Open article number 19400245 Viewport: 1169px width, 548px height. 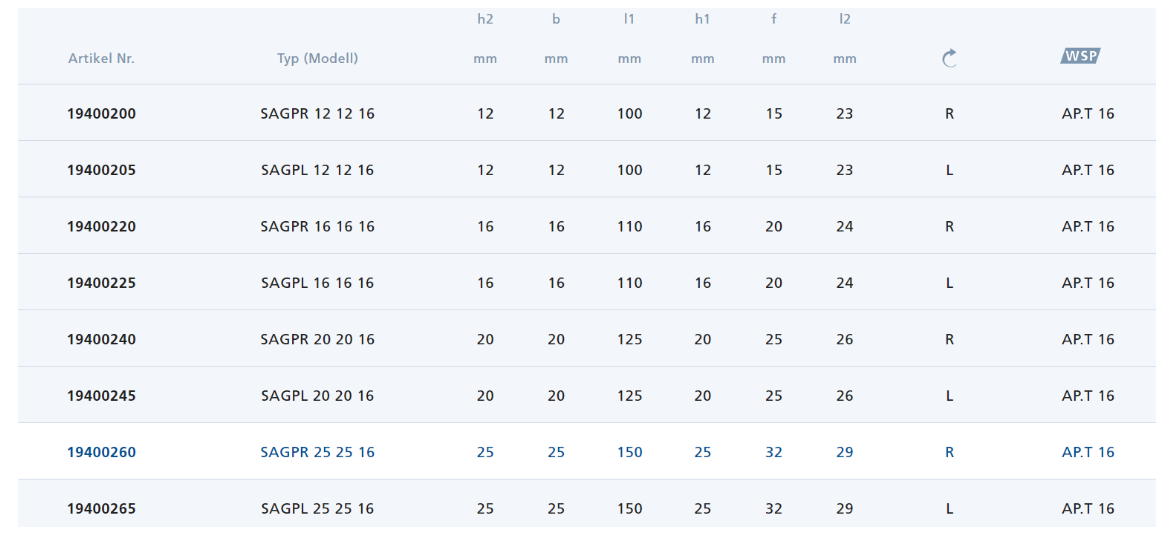(101, 396)
